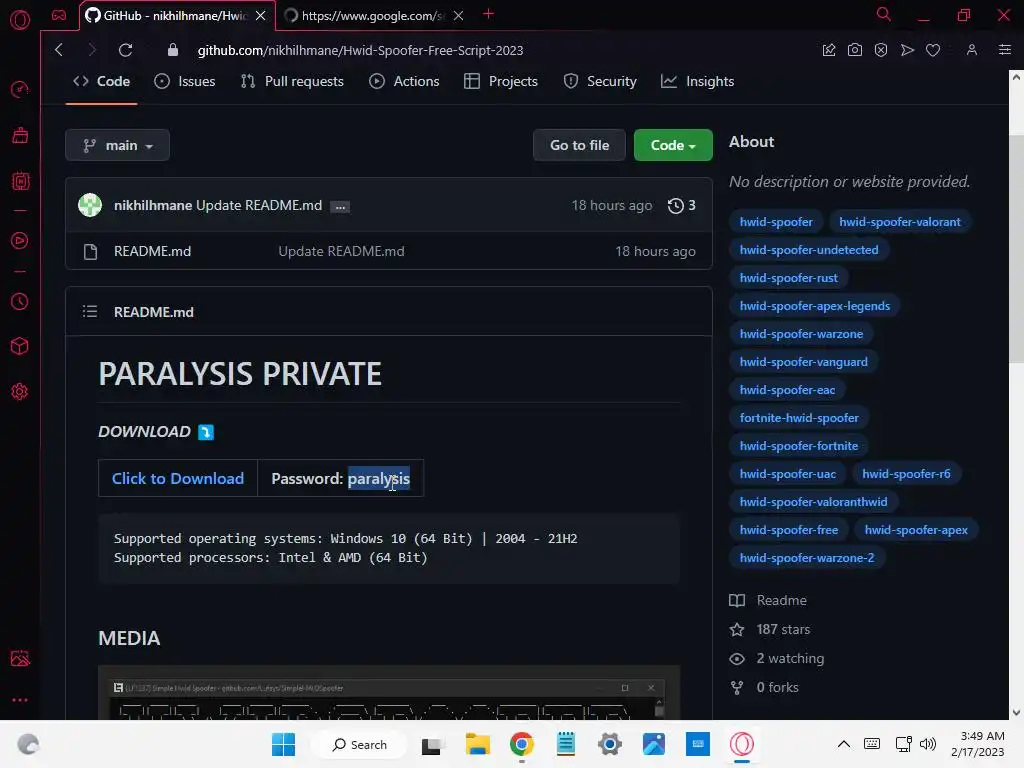
Task: Open the Projects tab
Action: [501, 82]
